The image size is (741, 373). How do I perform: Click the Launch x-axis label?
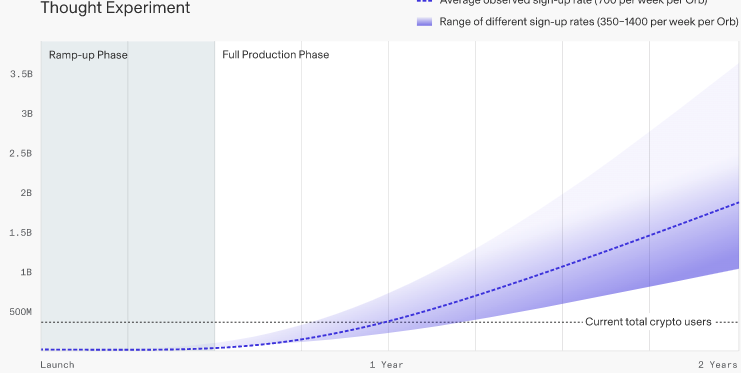[57, 365]
